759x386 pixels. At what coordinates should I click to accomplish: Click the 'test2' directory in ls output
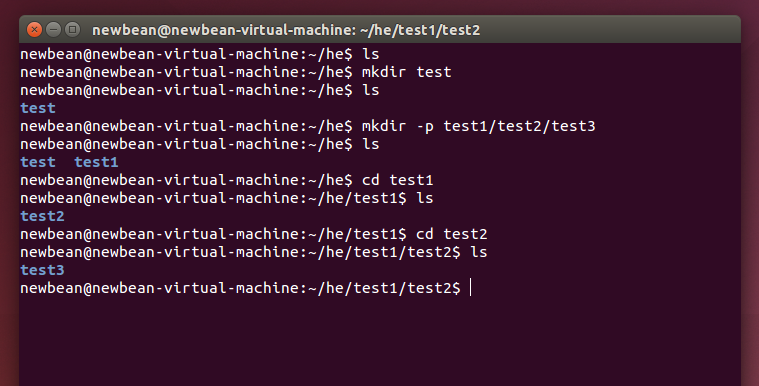click(x=42, y=216)
